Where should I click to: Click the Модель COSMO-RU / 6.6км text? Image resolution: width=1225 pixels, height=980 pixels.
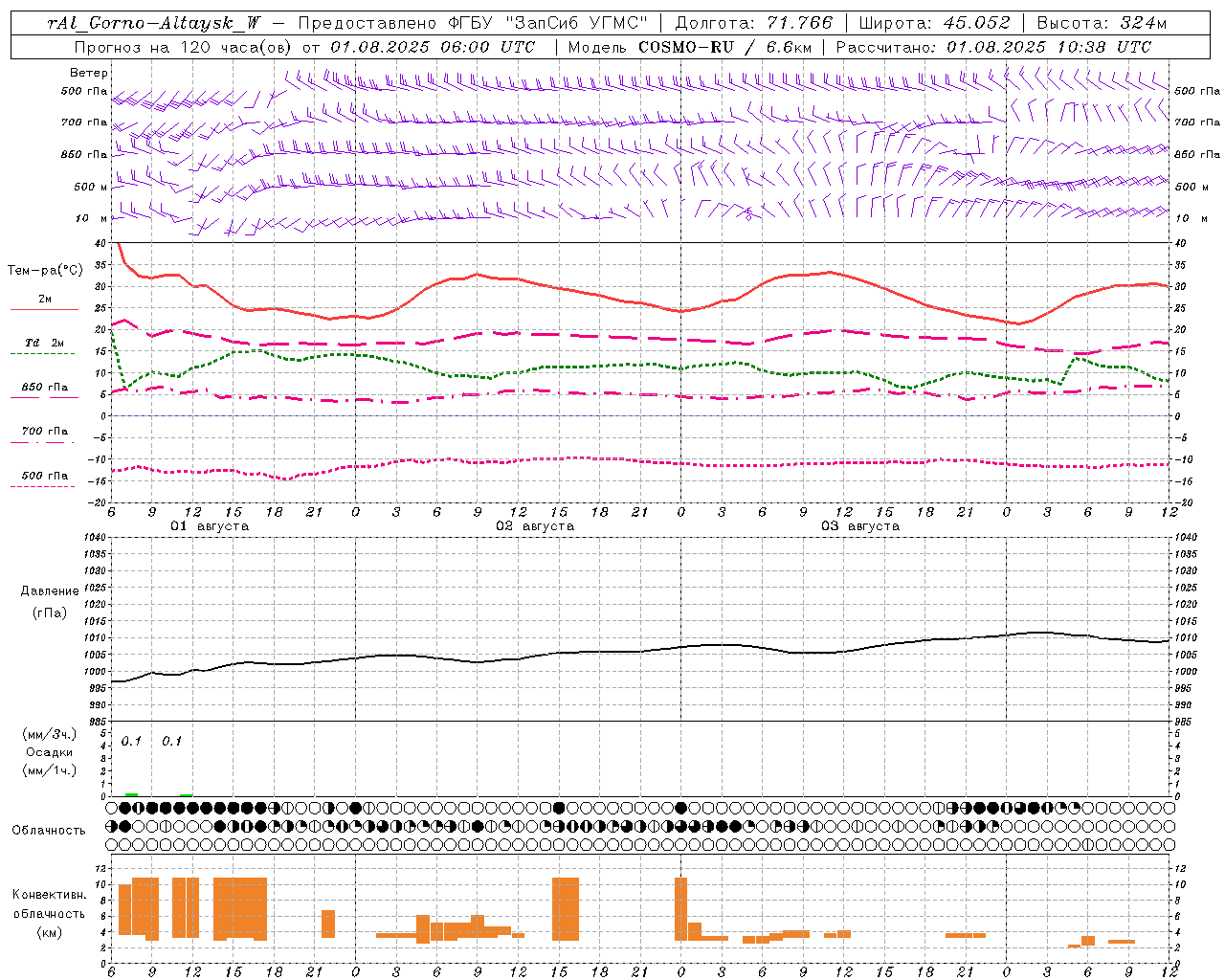(689, 47)
